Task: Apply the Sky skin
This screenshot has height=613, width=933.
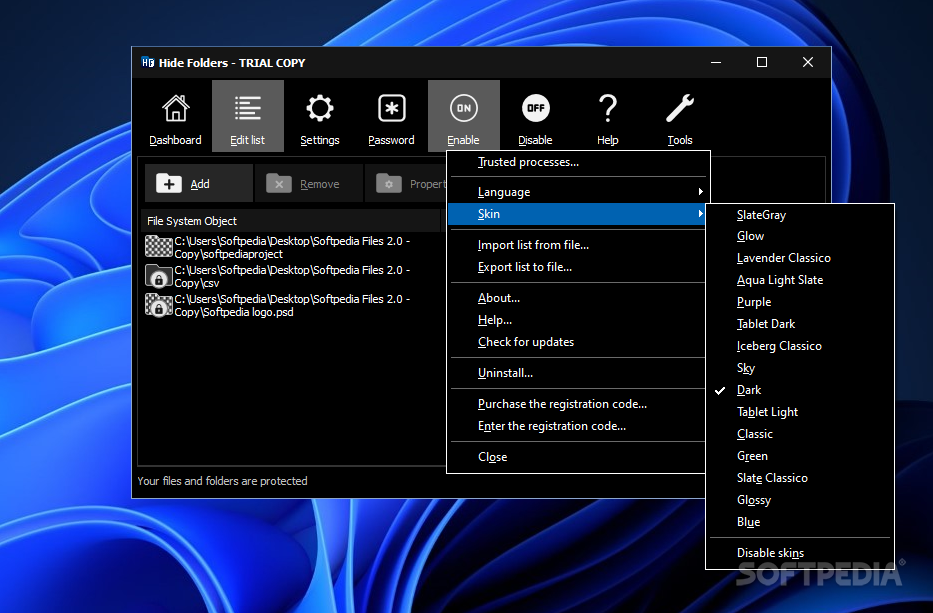Action: tap(800, 368)
